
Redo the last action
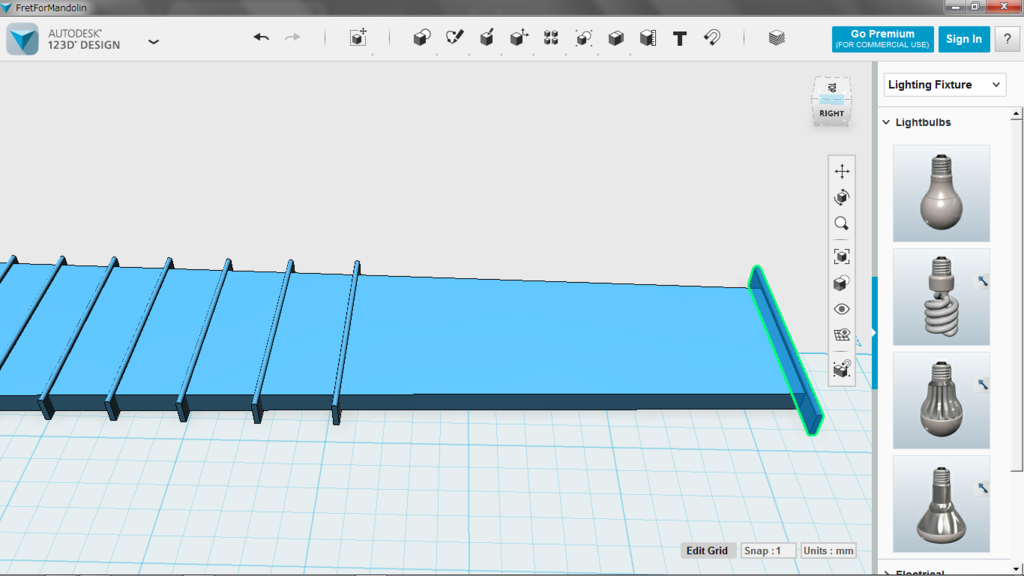(x=293, y=38)
